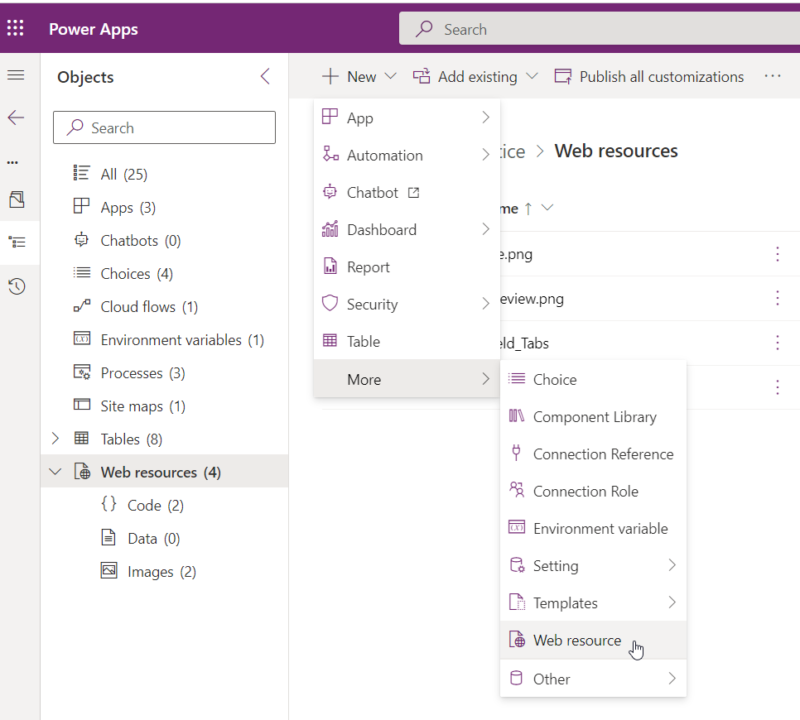The image size is (800, 720).
Task: Open the History icon in left rail
Action: coord(16,287)
